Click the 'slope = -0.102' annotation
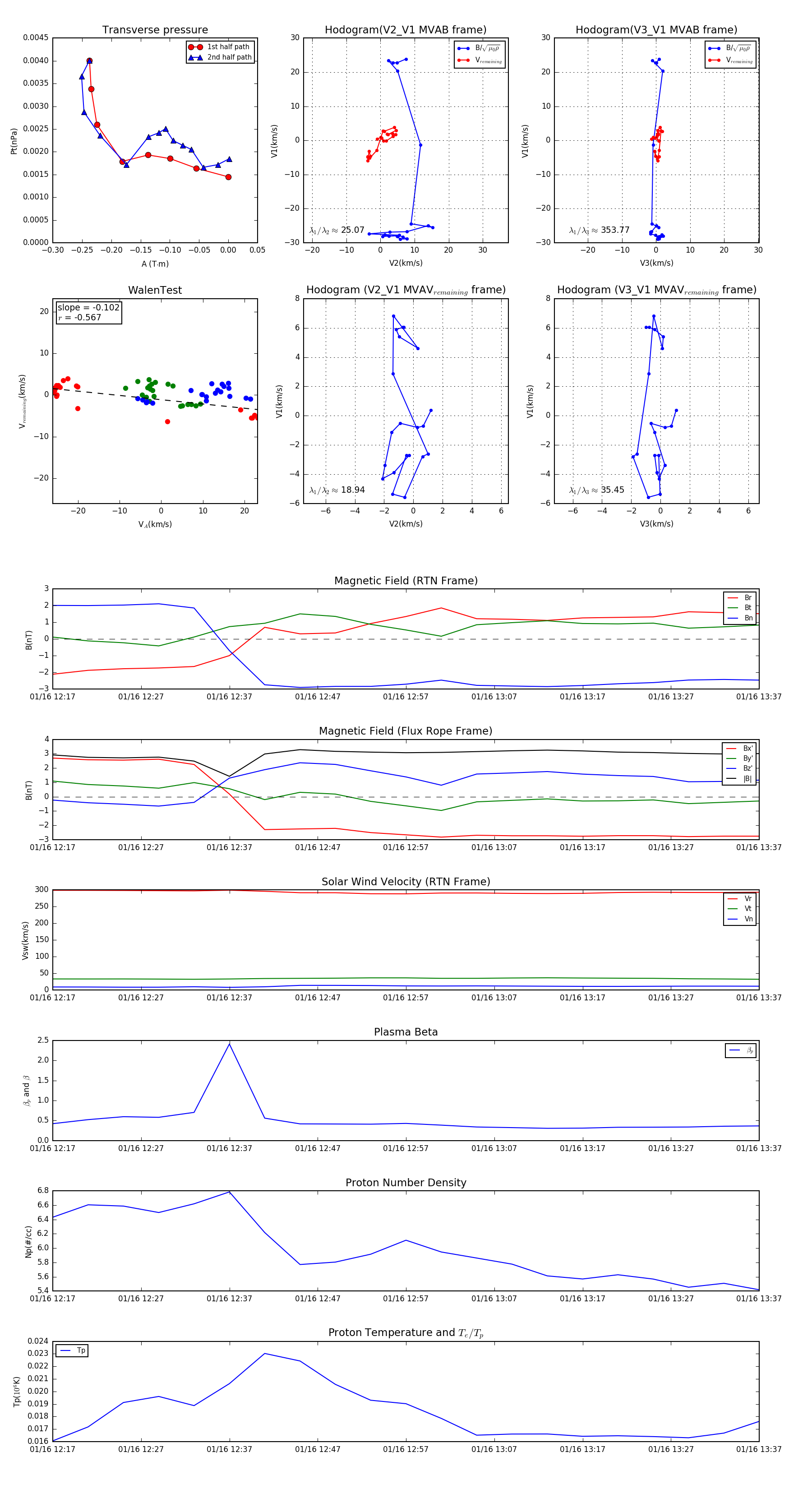Viewport: 812px width, 1489px height. coord(88,308)
